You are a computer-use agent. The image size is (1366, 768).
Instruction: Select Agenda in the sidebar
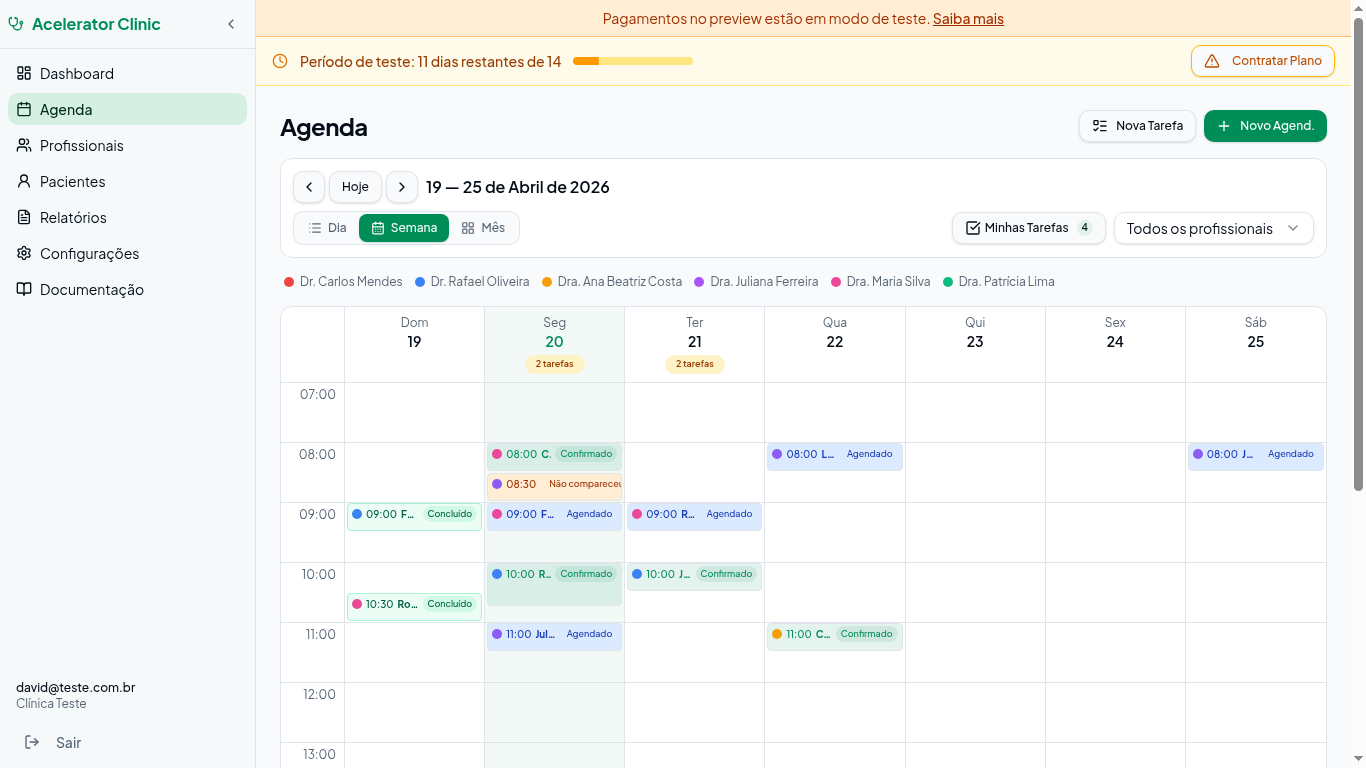(127, 109)
